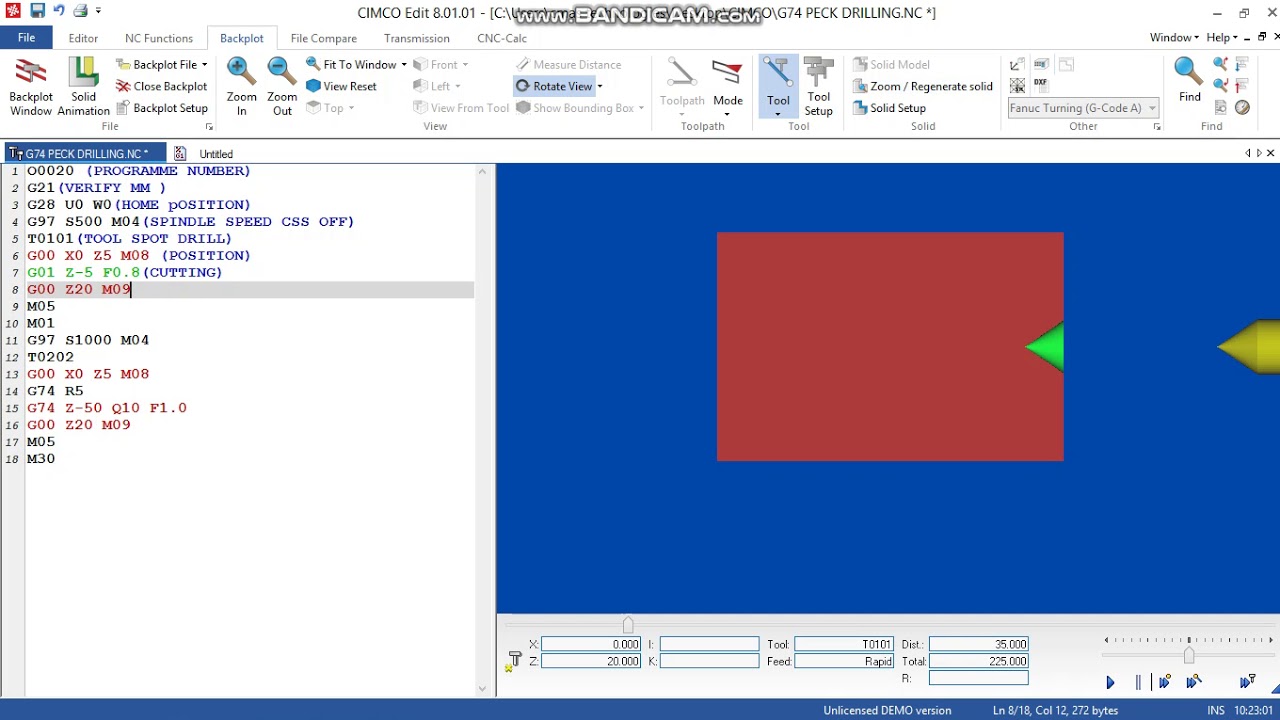Click on the M30 line

[x=41, y=459]
